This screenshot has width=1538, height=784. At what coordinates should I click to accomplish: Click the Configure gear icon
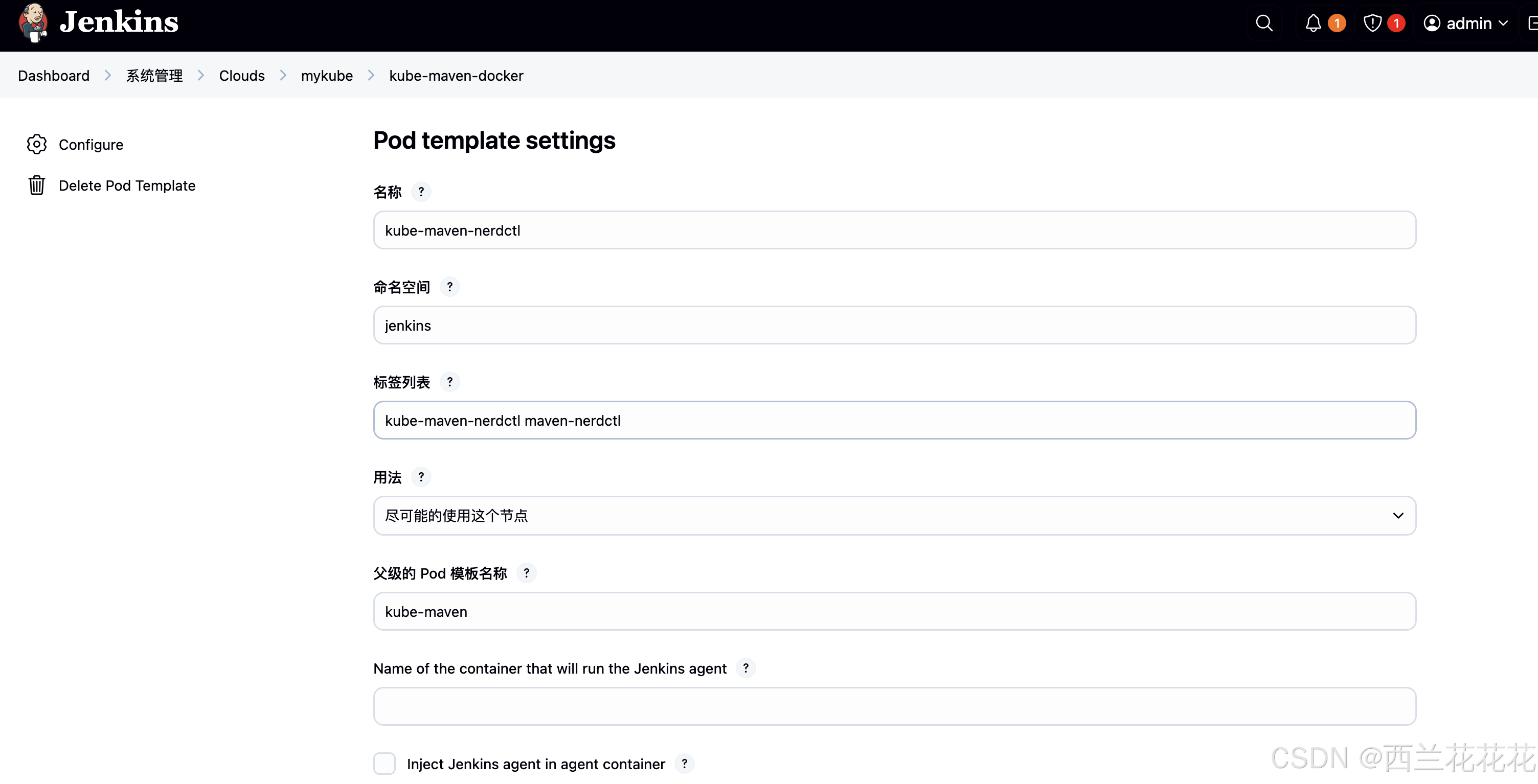coord(36,144)
